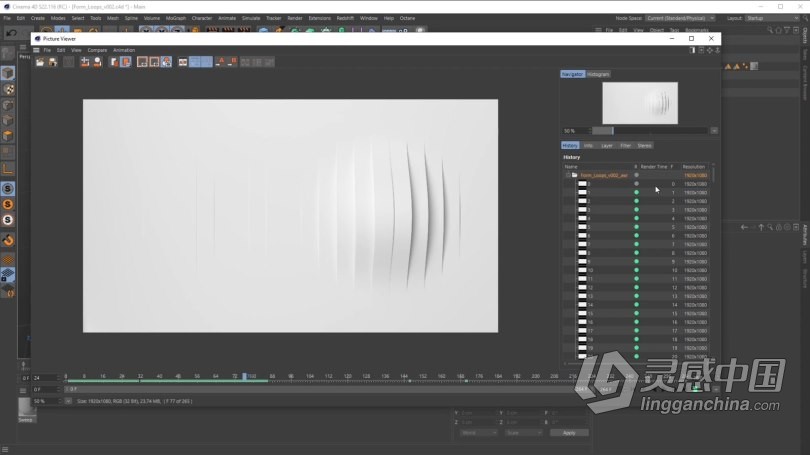
Task: Select the Layer tab
Action: [x=606, y=146]
